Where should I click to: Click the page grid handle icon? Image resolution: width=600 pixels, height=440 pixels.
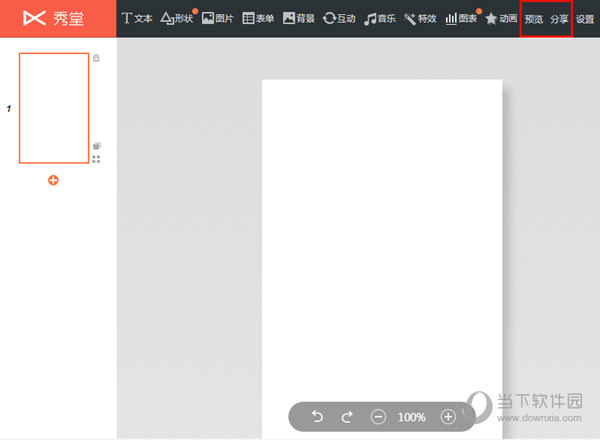pyautogui.click(x=96, y=159)
